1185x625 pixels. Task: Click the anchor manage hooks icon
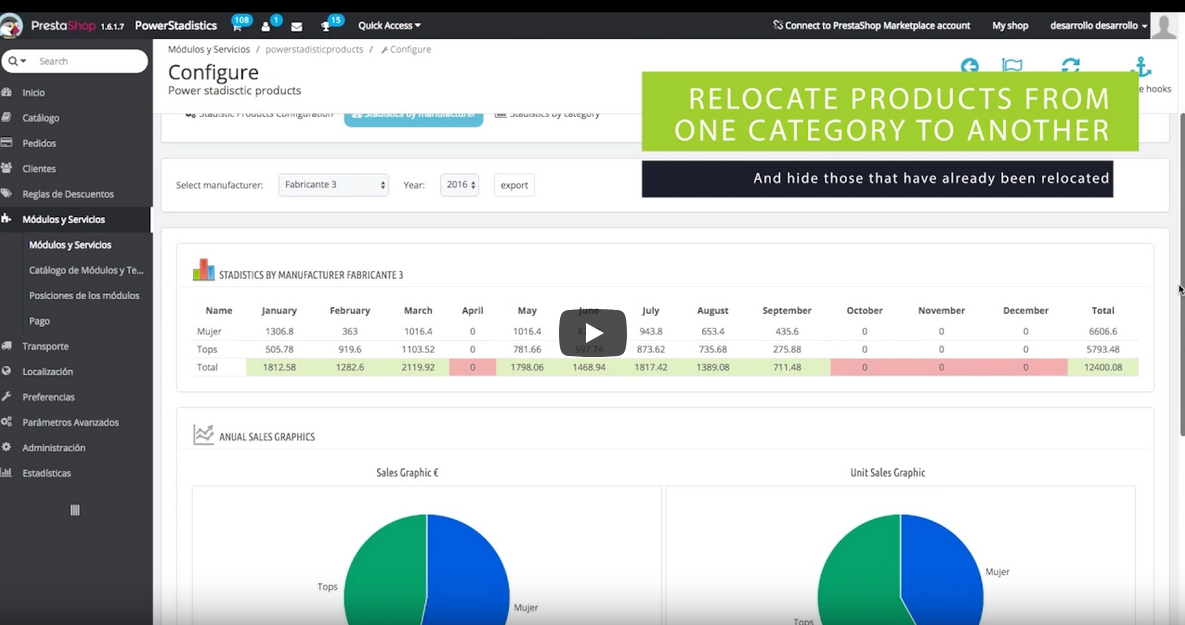coord(1140,67)
